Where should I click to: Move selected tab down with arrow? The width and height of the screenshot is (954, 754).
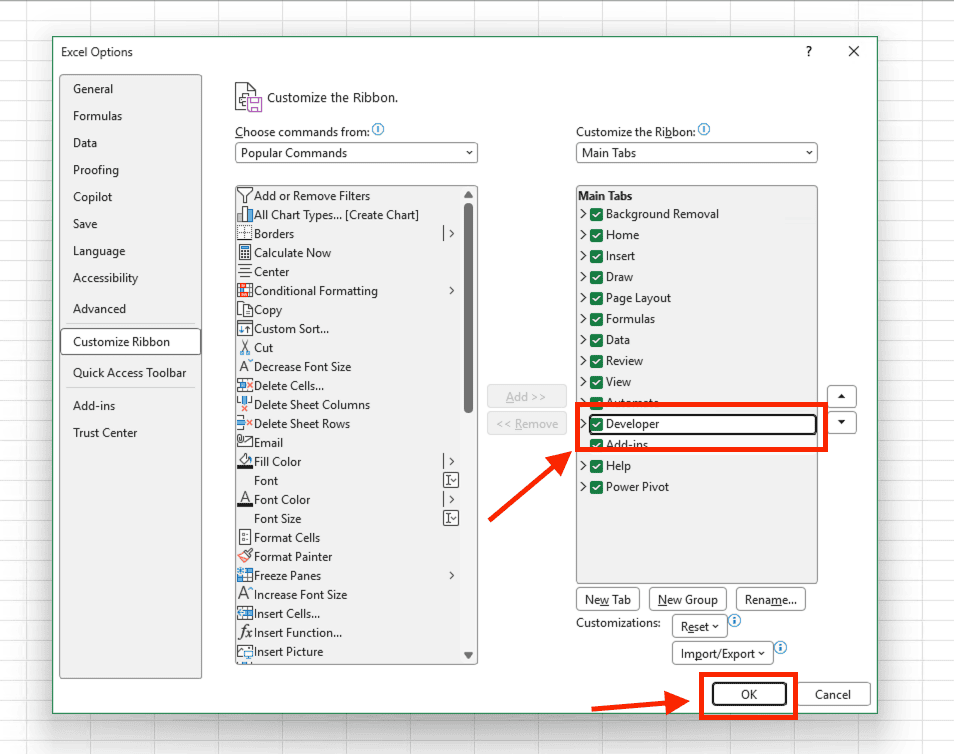[x=841, y=422]
